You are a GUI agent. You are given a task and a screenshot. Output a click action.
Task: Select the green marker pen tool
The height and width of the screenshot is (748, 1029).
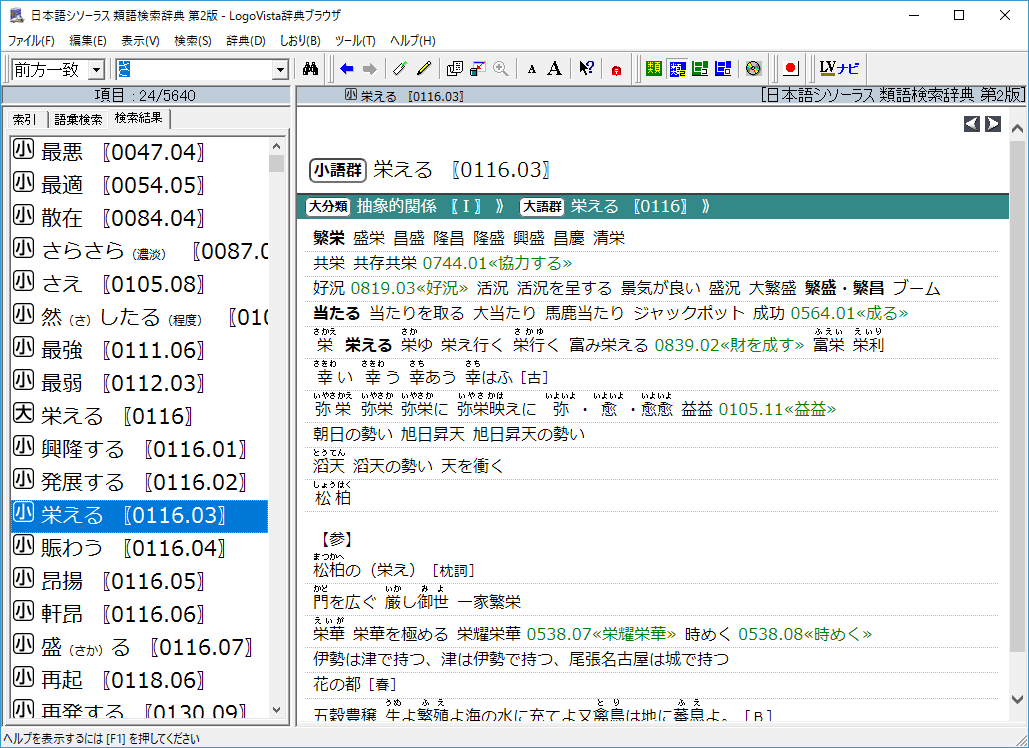400,68
